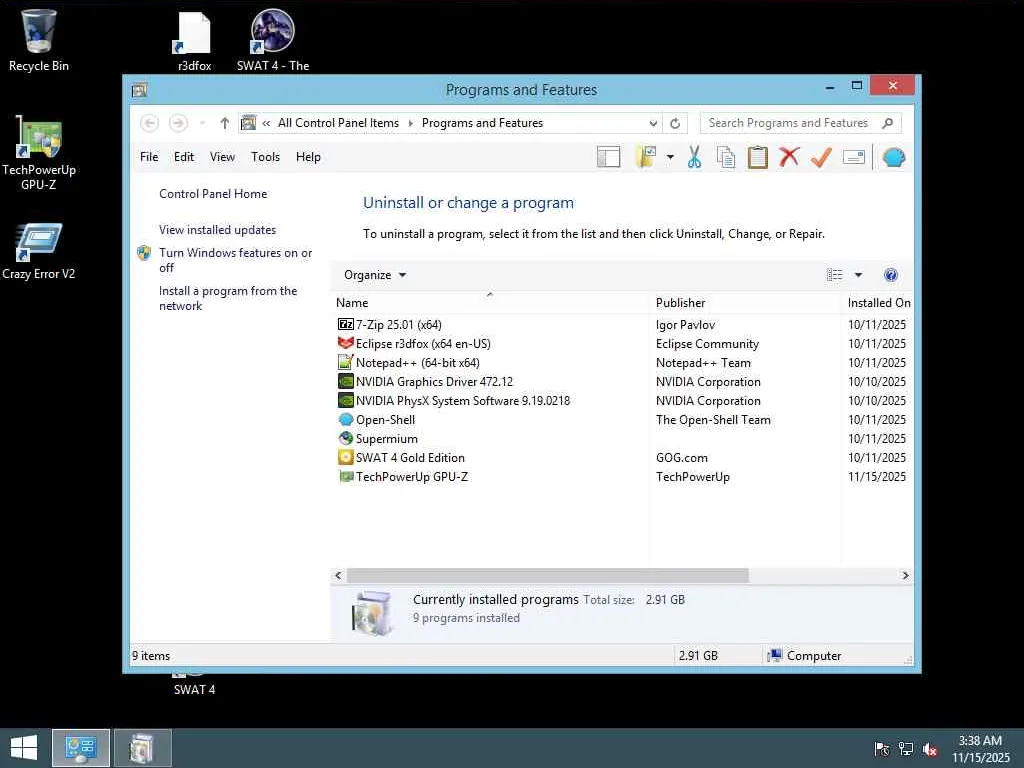Click the r3dfox desktop shortcut
The height and width of the screenshot is (768, 1024).
coord(195,40)
